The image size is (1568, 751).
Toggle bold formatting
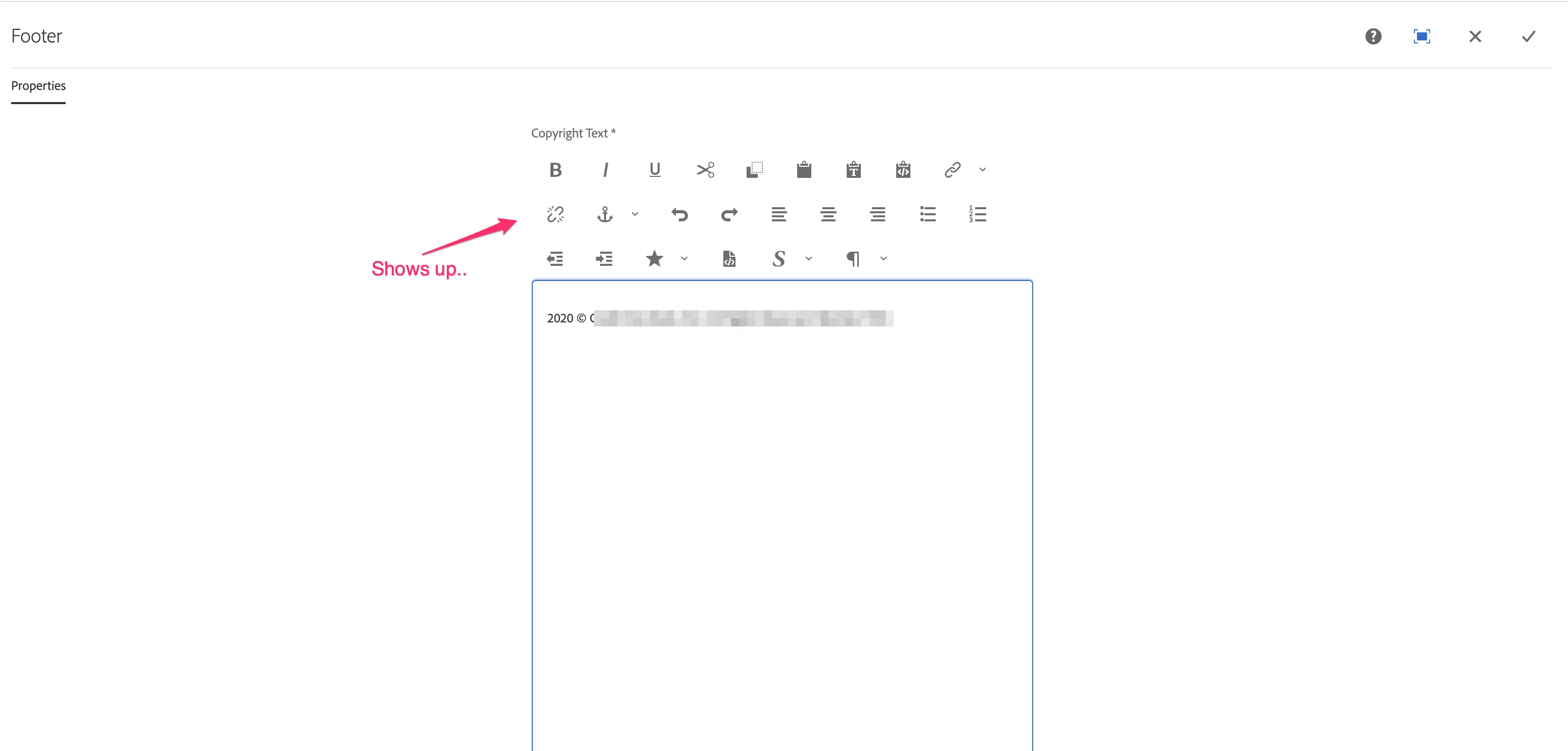coord(555,170)
